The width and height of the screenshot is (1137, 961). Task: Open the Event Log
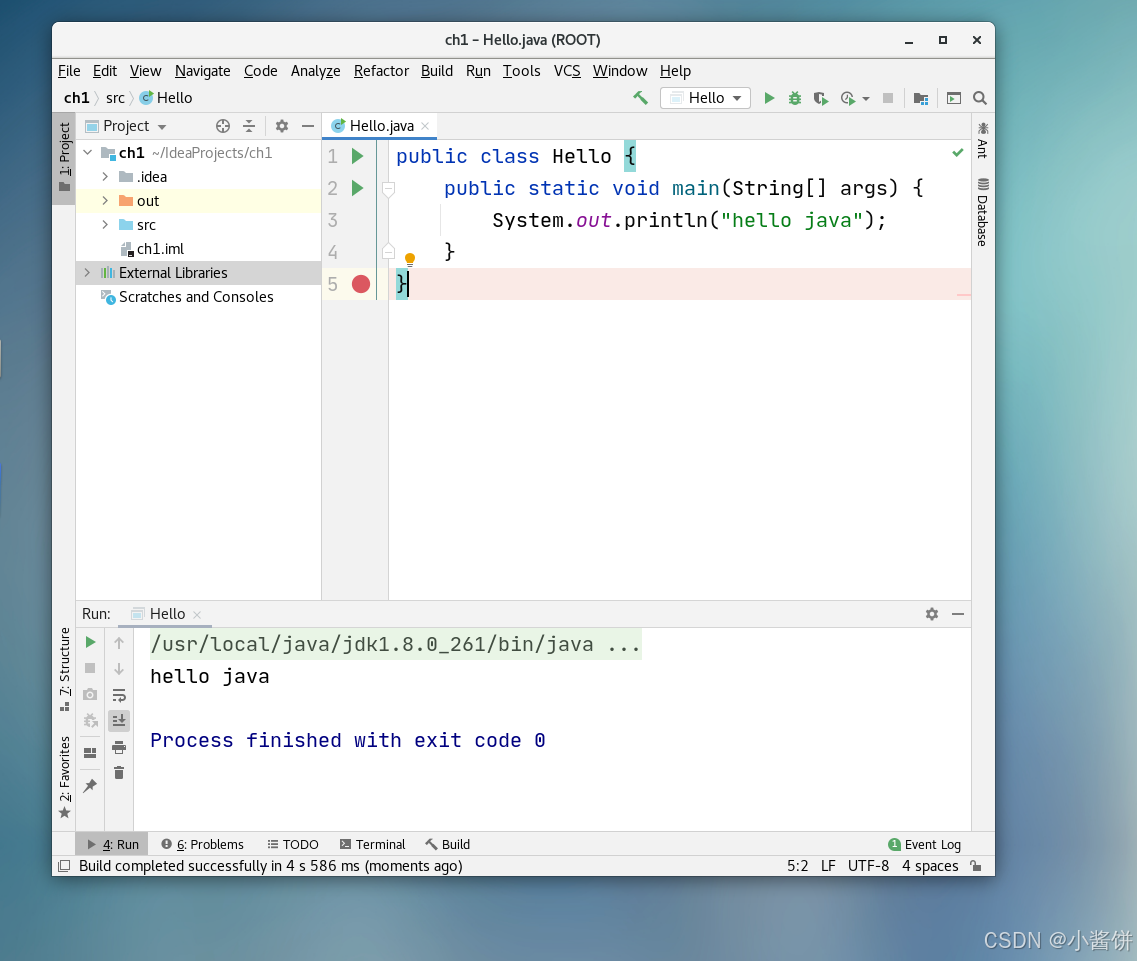[925, 844]
